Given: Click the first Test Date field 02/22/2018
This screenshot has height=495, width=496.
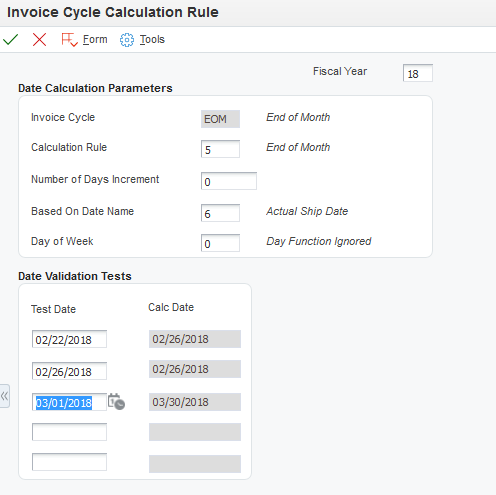Looking at the screenshot, I should (69, 339).
